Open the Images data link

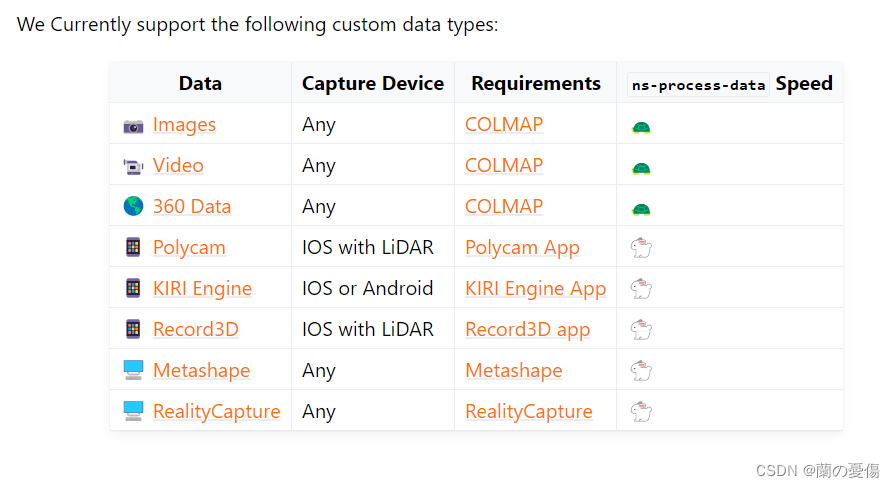click(184, 125)
